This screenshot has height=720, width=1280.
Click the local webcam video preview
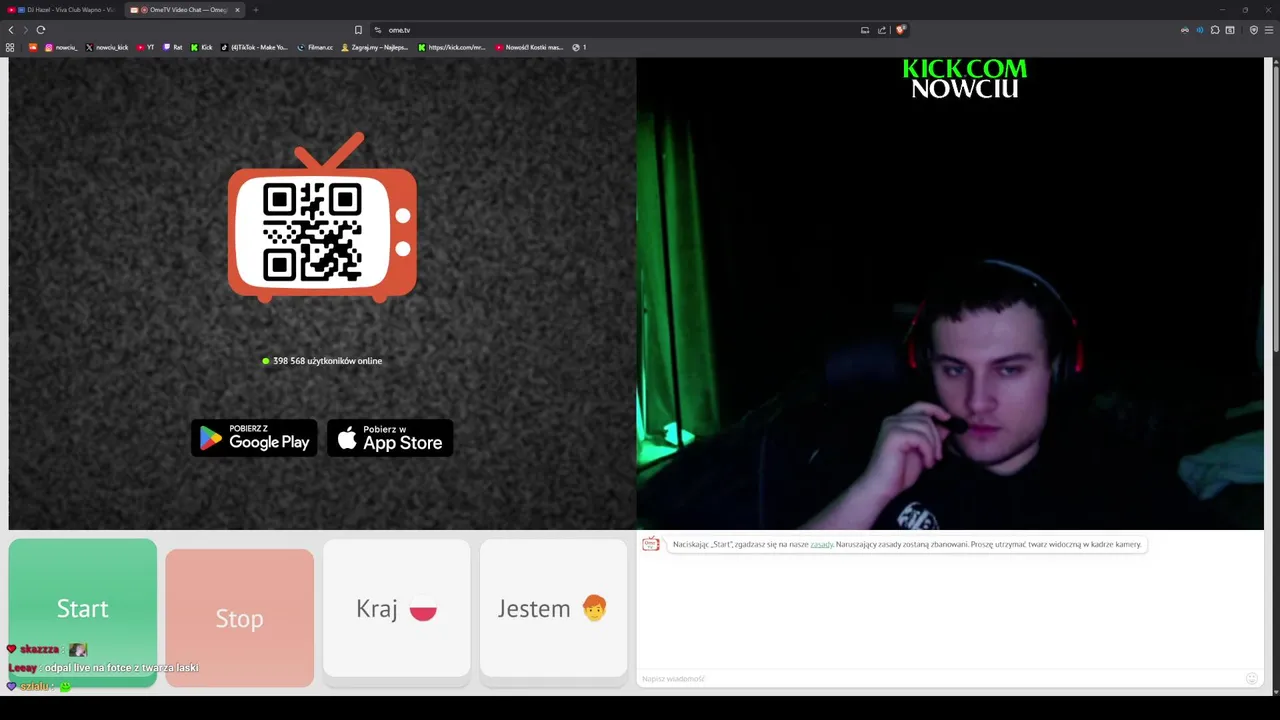click(950, 293)
